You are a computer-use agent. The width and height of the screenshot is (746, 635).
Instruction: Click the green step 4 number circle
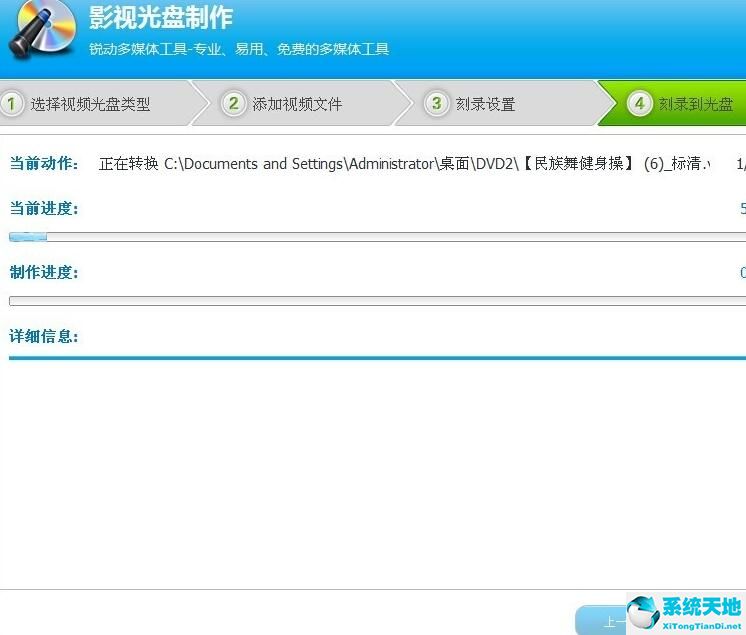(x=640, y=104)
